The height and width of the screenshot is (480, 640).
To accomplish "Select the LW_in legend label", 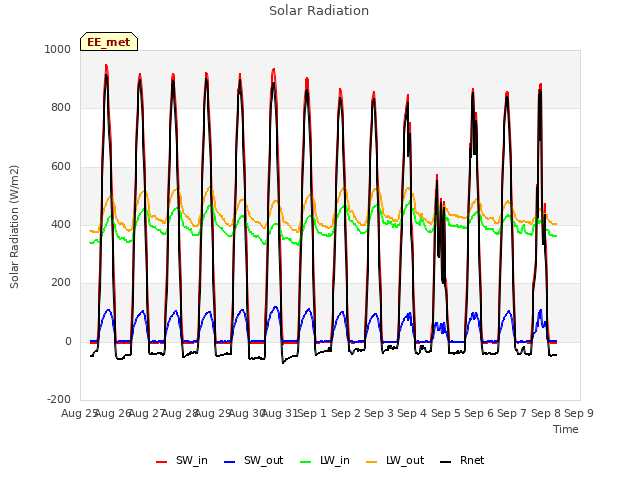I will pos(335,460).
